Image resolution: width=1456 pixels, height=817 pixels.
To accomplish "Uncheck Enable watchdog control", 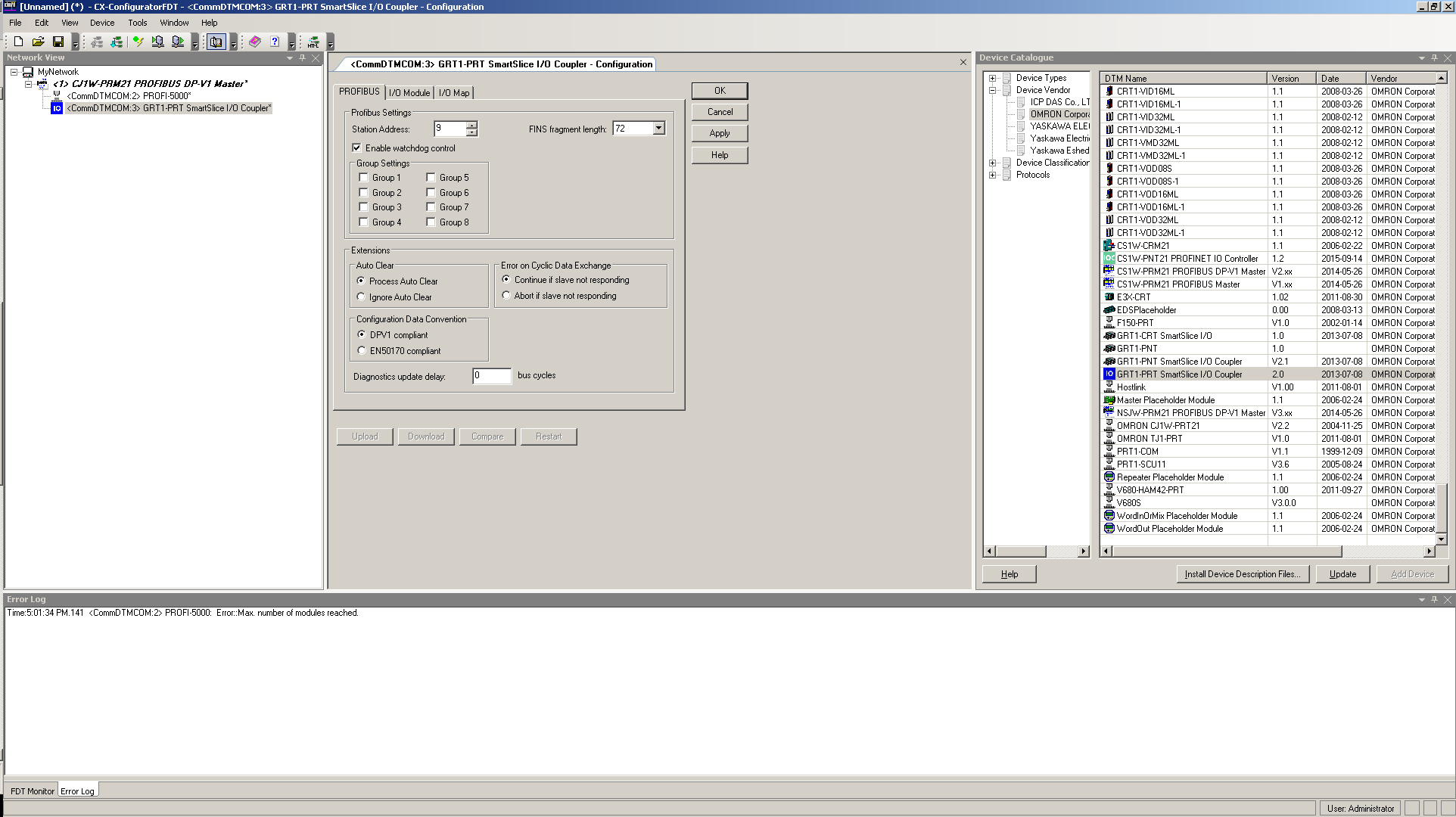I will pyautogui.click(x=356, y=148).
